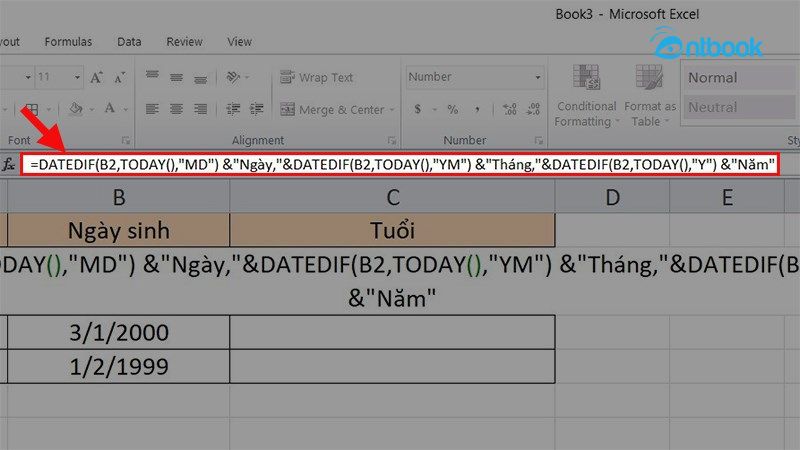This screenshot has width=800, height=450.
Task: Select column B header
Action: tap(118, 197)
